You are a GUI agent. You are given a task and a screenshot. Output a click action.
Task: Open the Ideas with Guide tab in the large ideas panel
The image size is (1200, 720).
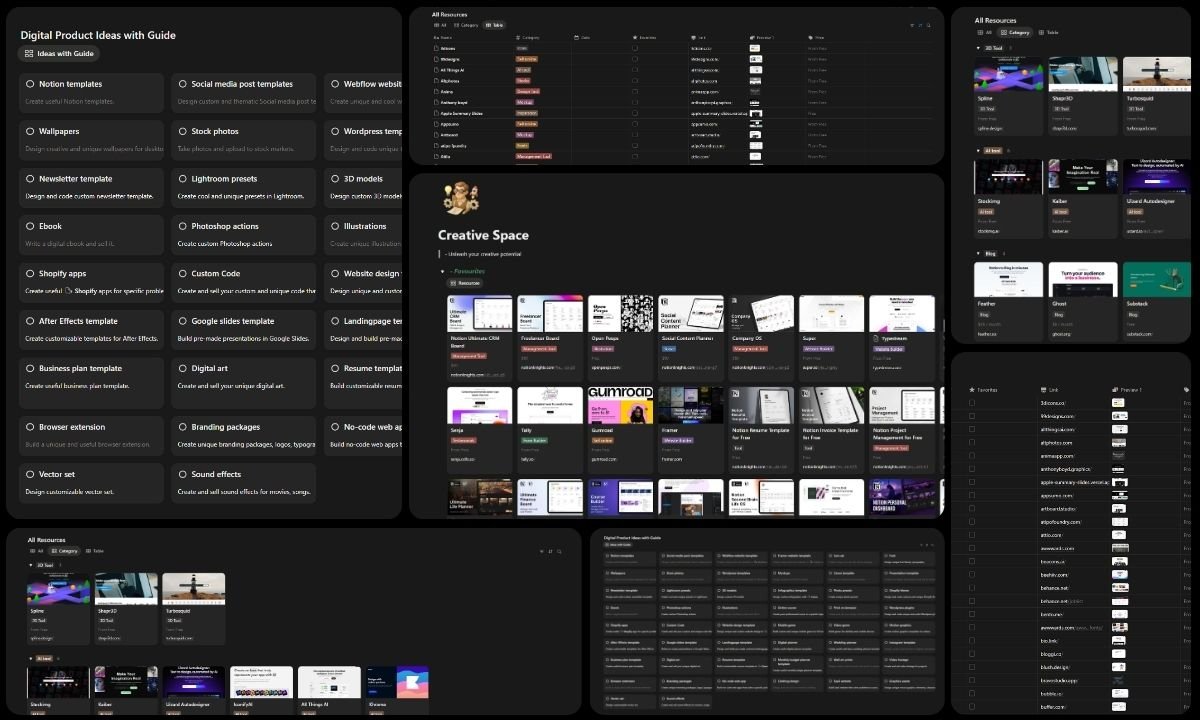[58, 54]
